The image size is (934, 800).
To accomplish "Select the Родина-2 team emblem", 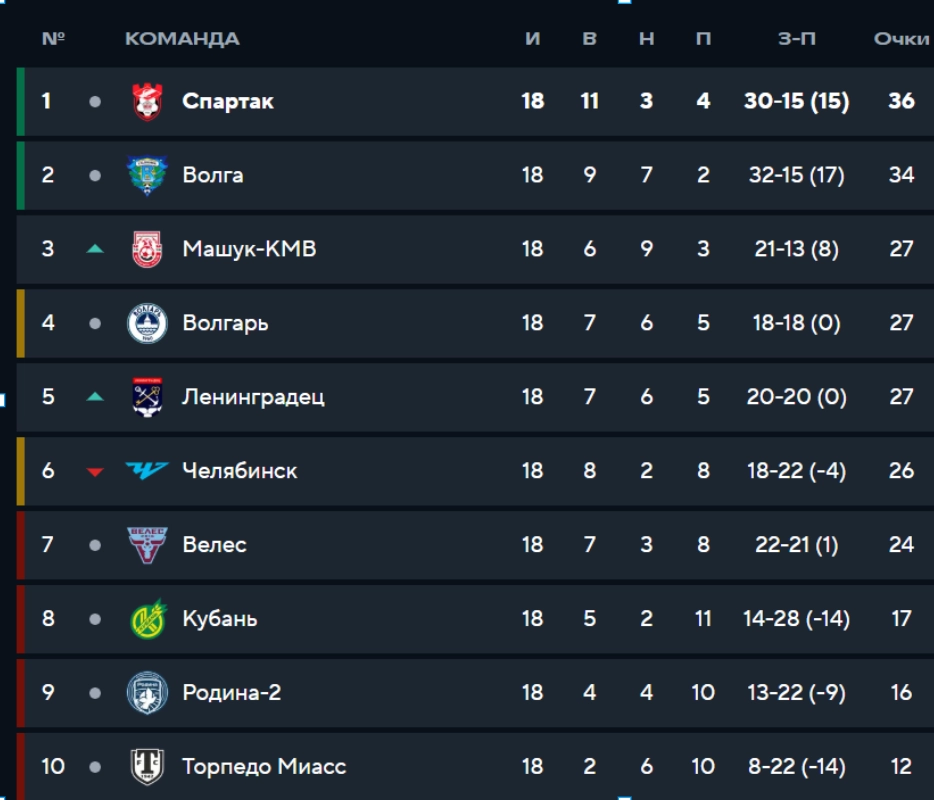I will click(147, 693).
